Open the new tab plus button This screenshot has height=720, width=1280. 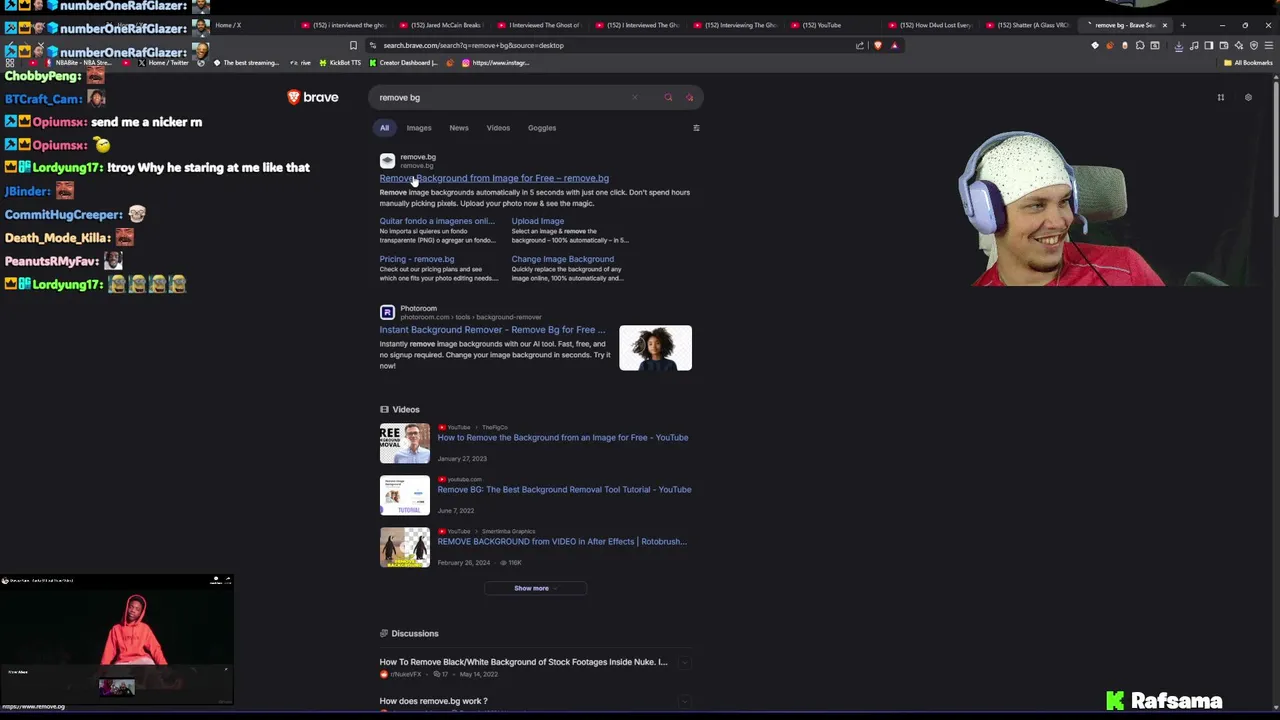(x=1183, y=25)
